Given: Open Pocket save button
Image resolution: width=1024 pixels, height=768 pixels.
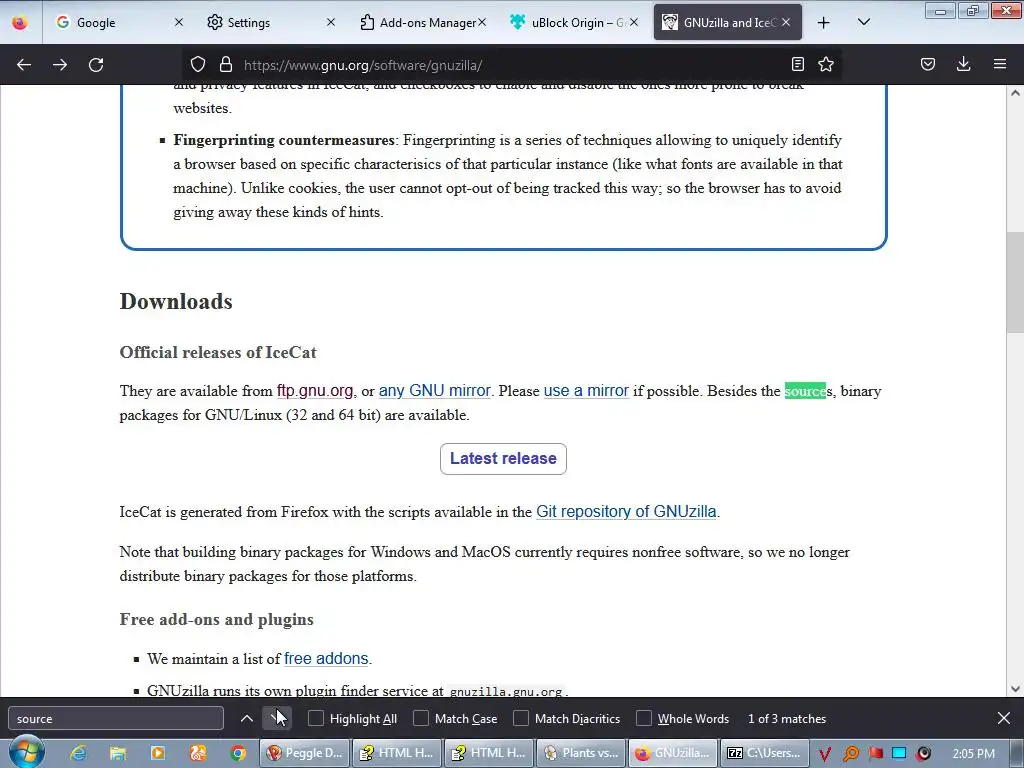Looking at the screenshot, I should pyautogui.click(x=928, y=64).
